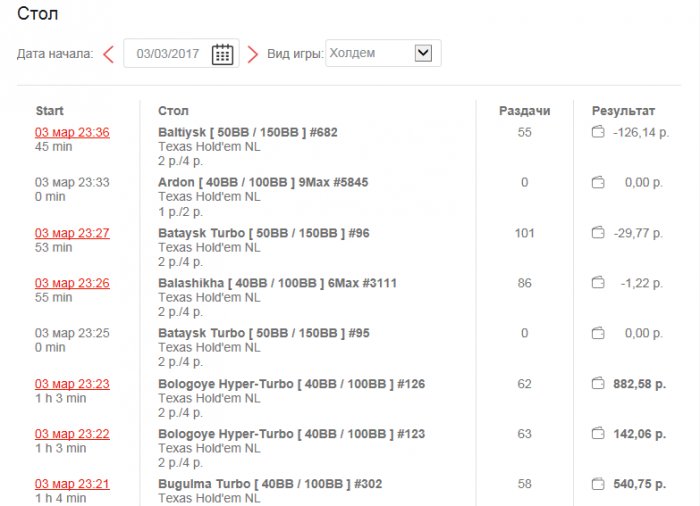Select Bologoye Hyper-Turbo #126 table name

pos(292,384)
